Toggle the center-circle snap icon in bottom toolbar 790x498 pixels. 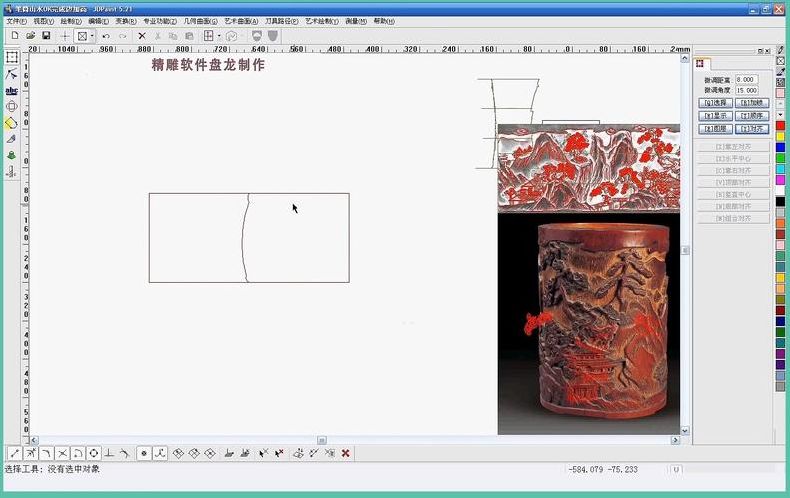click(x=94, y=453)
